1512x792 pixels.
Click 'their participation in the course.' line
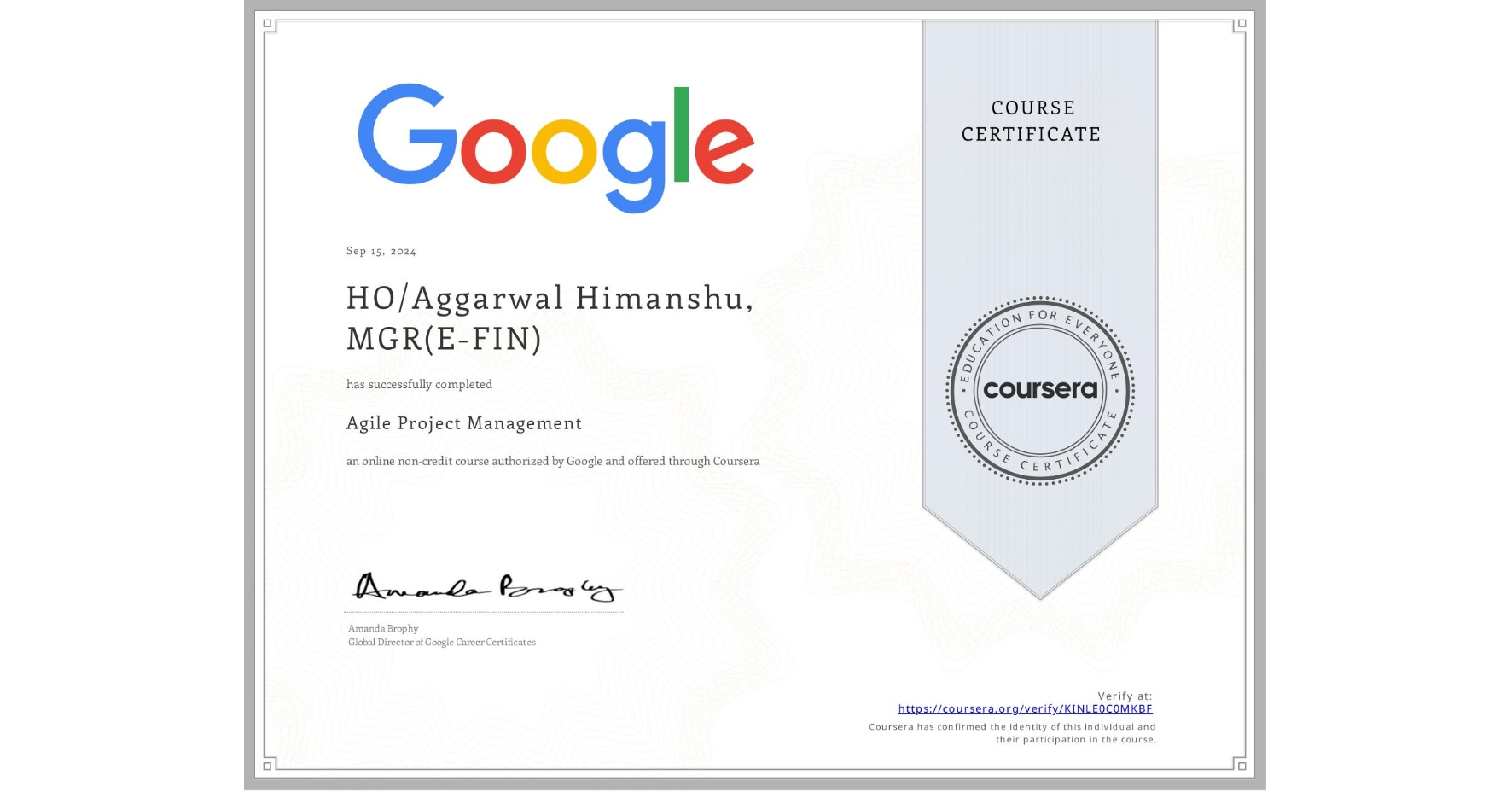(x=1076, y=740)
